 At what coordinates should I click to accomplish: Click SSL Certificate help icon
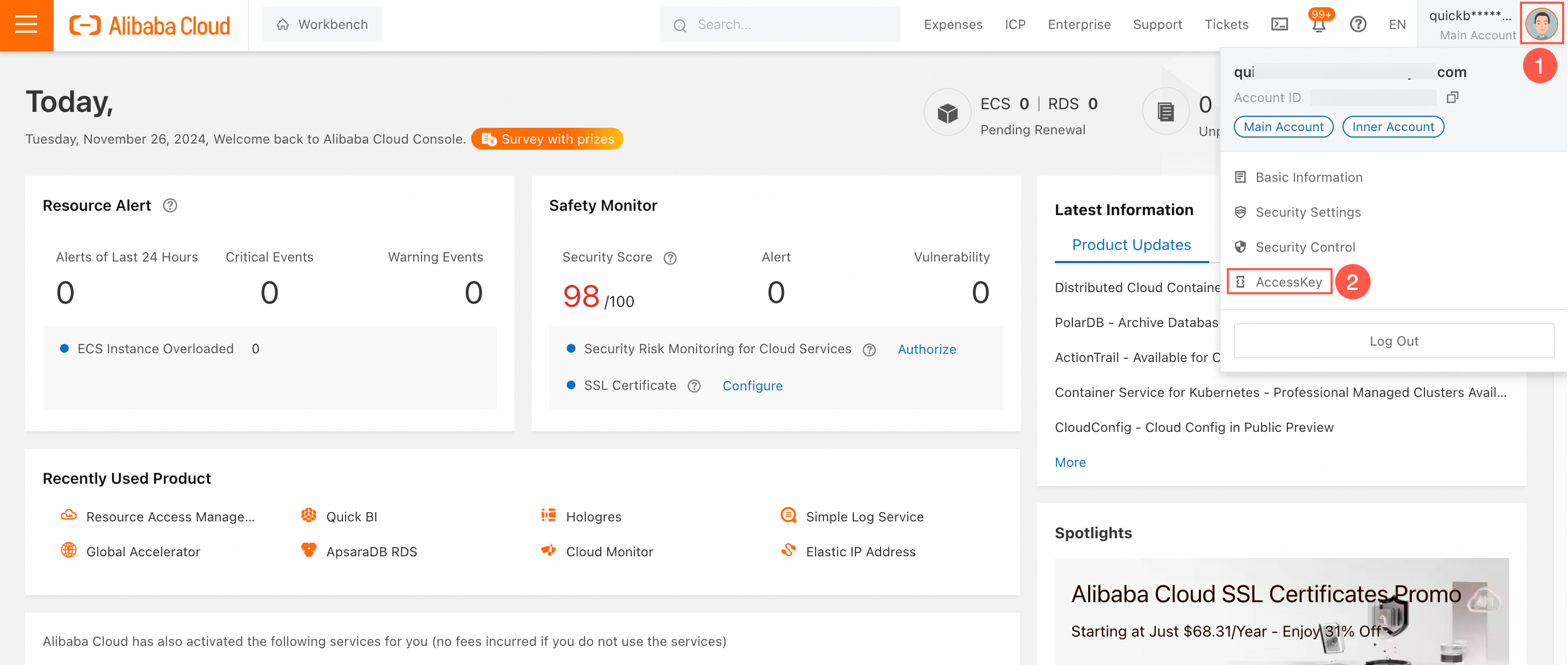point(694,386)
